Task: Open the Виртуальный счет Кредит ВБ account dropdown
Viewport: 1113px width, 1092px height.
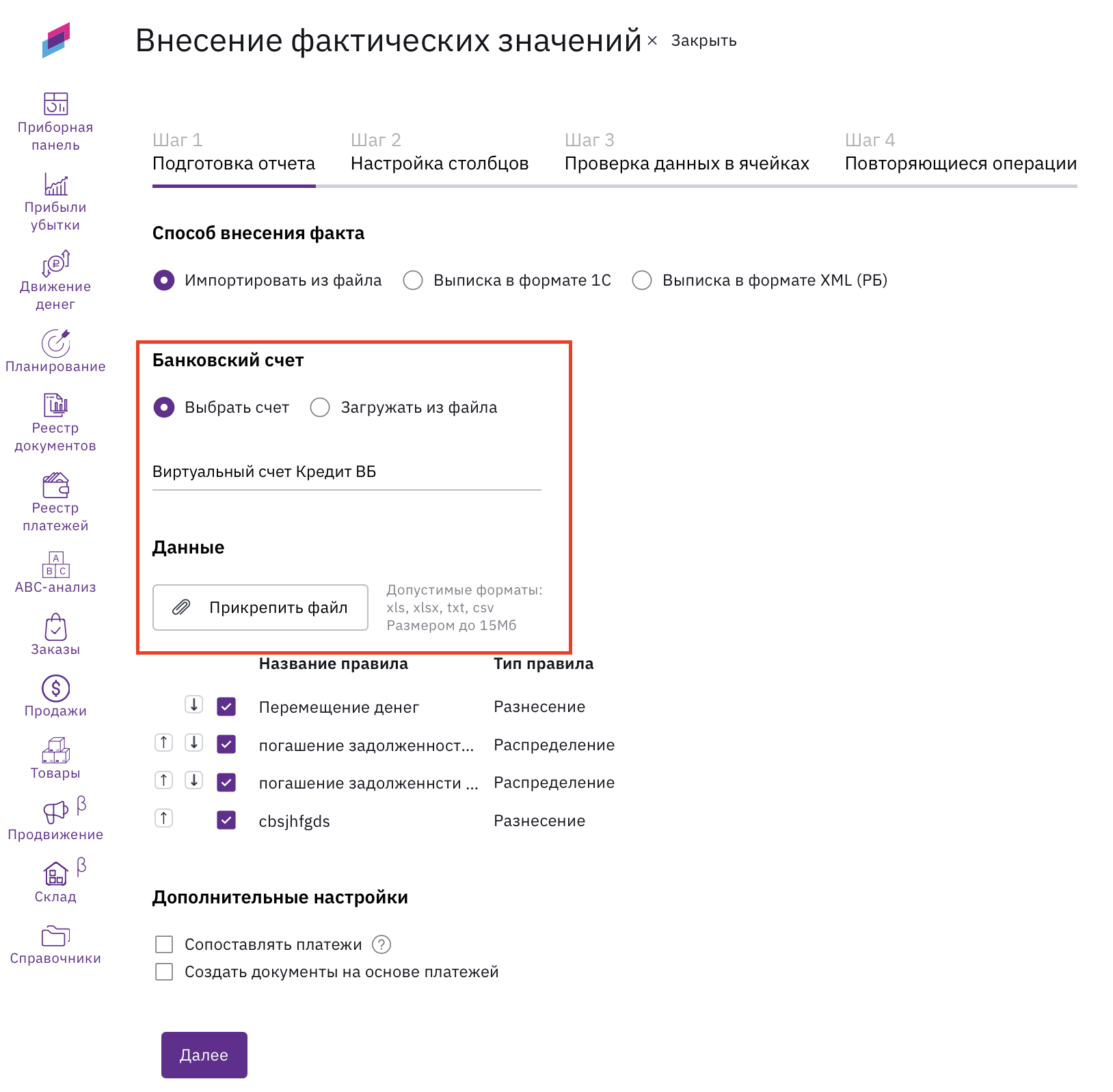Action: [x=347, y=472]
